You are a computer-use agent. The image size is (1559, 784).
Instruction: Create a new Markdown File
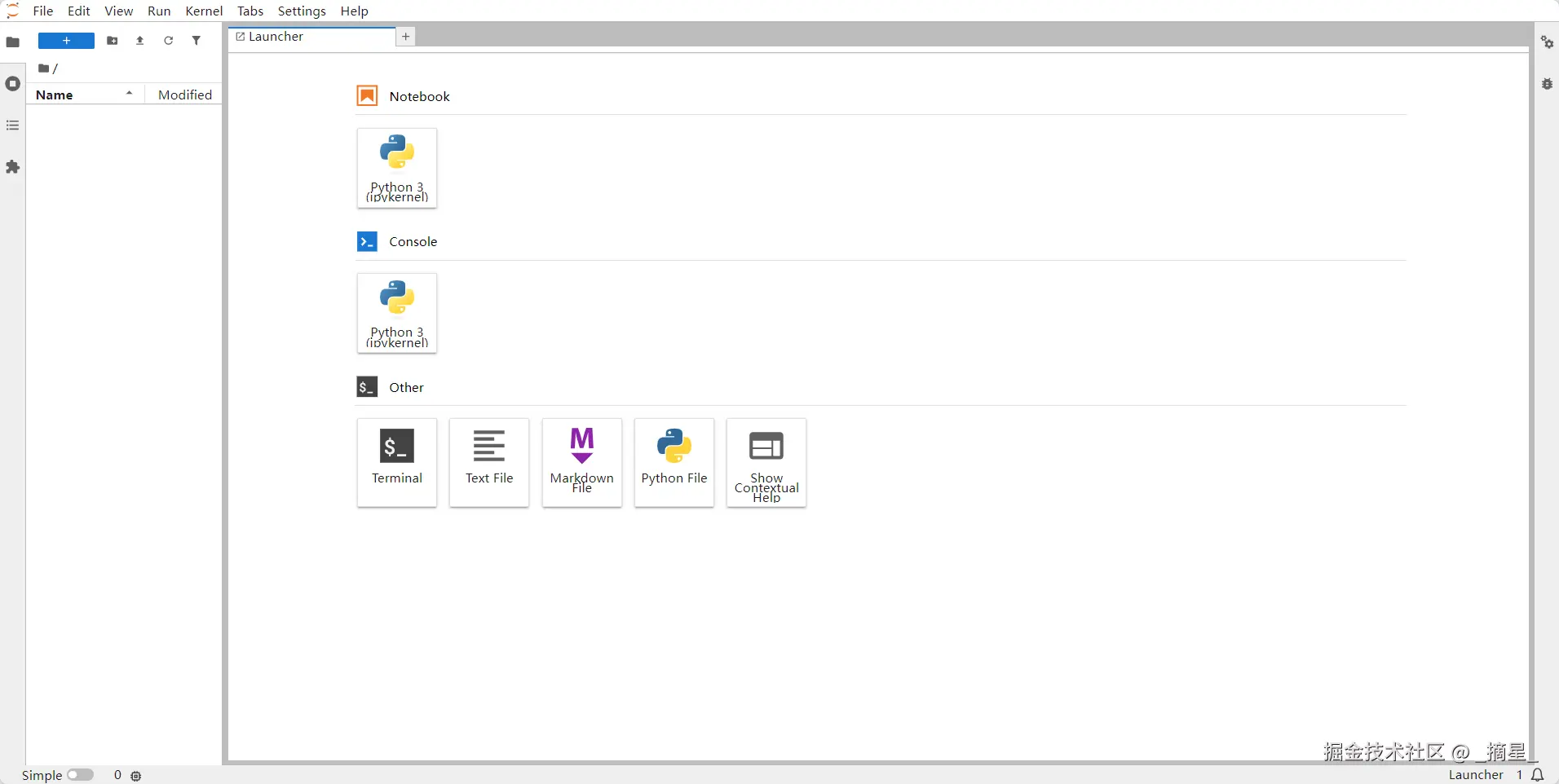pos(582,462)
